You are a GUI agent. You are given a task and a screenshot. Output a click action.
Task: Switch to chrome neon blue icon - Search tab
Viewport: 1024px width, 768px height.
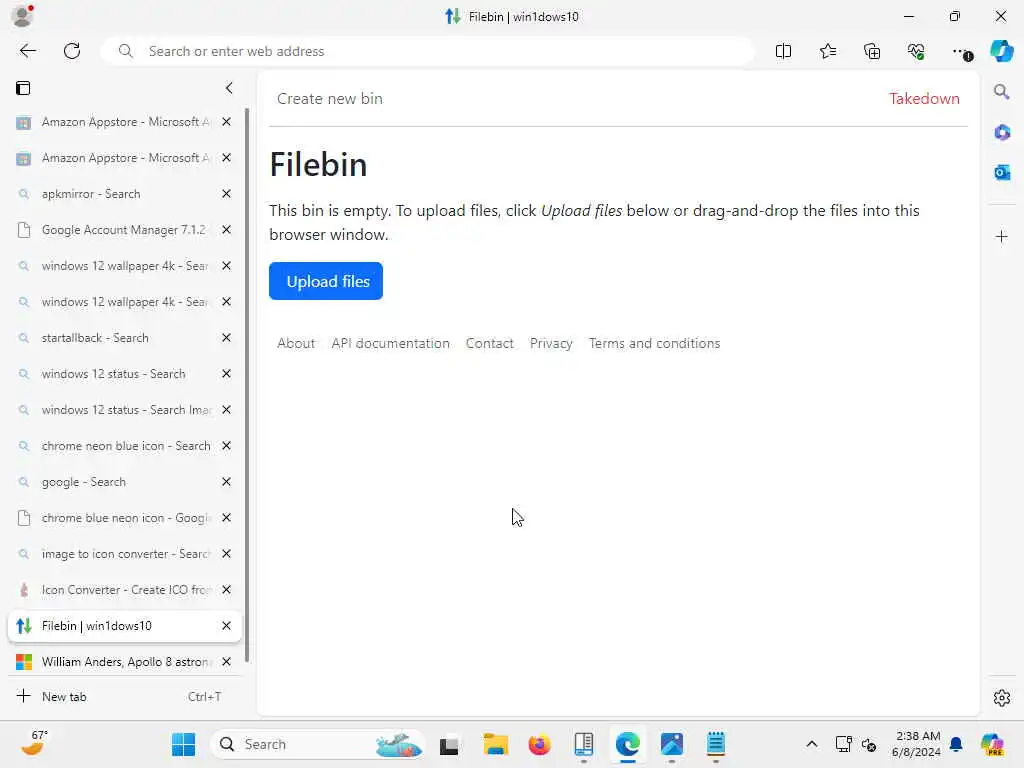click(x=124, y=446)
